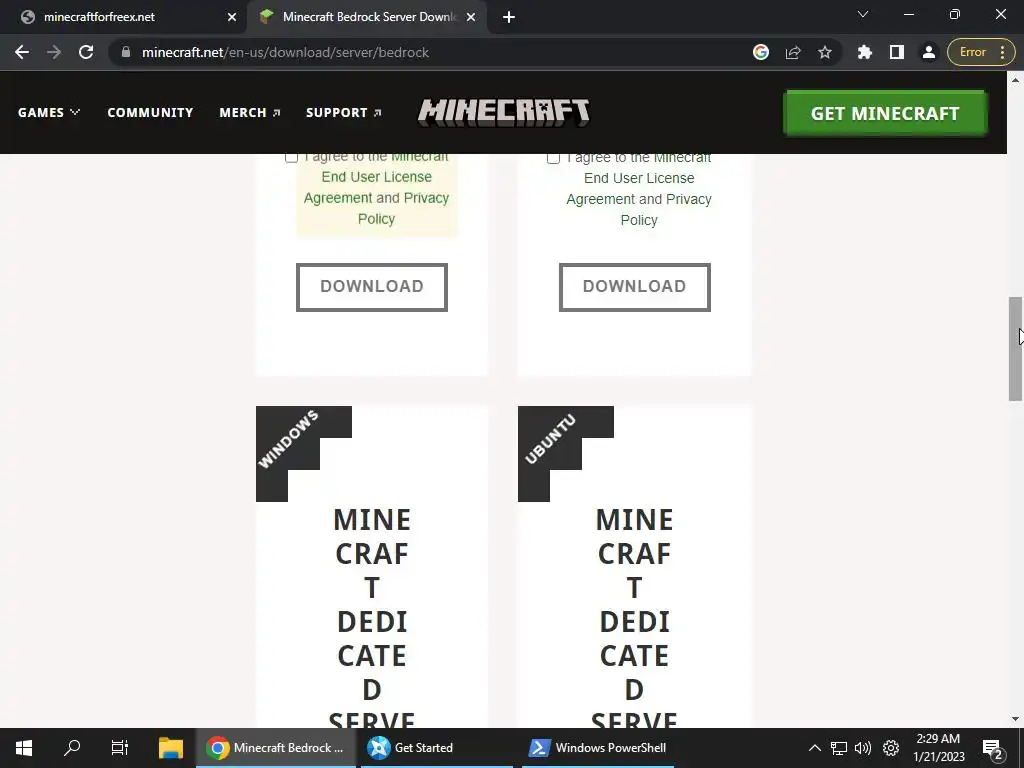Open File Explorer from taskbar

171,748
